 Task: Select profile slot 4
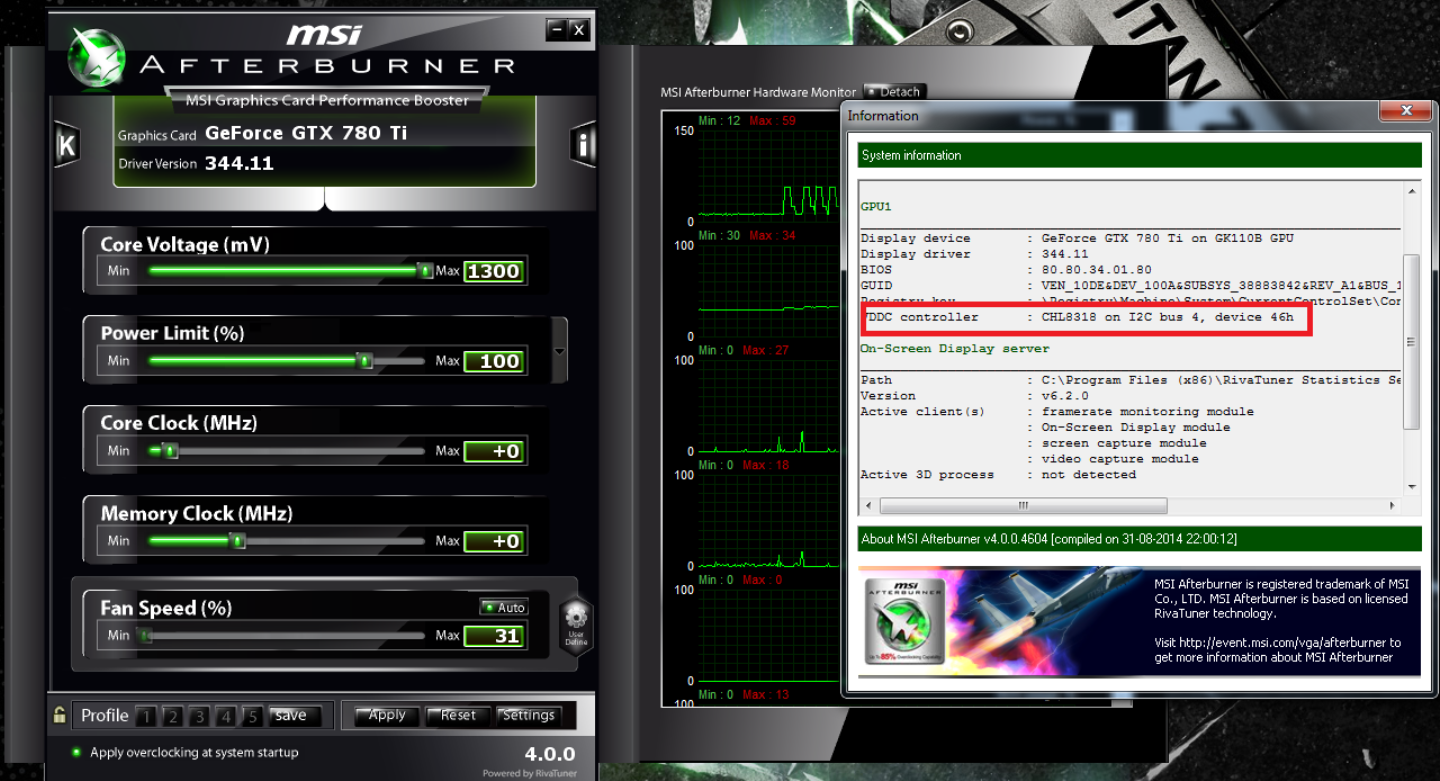(226, 716)
